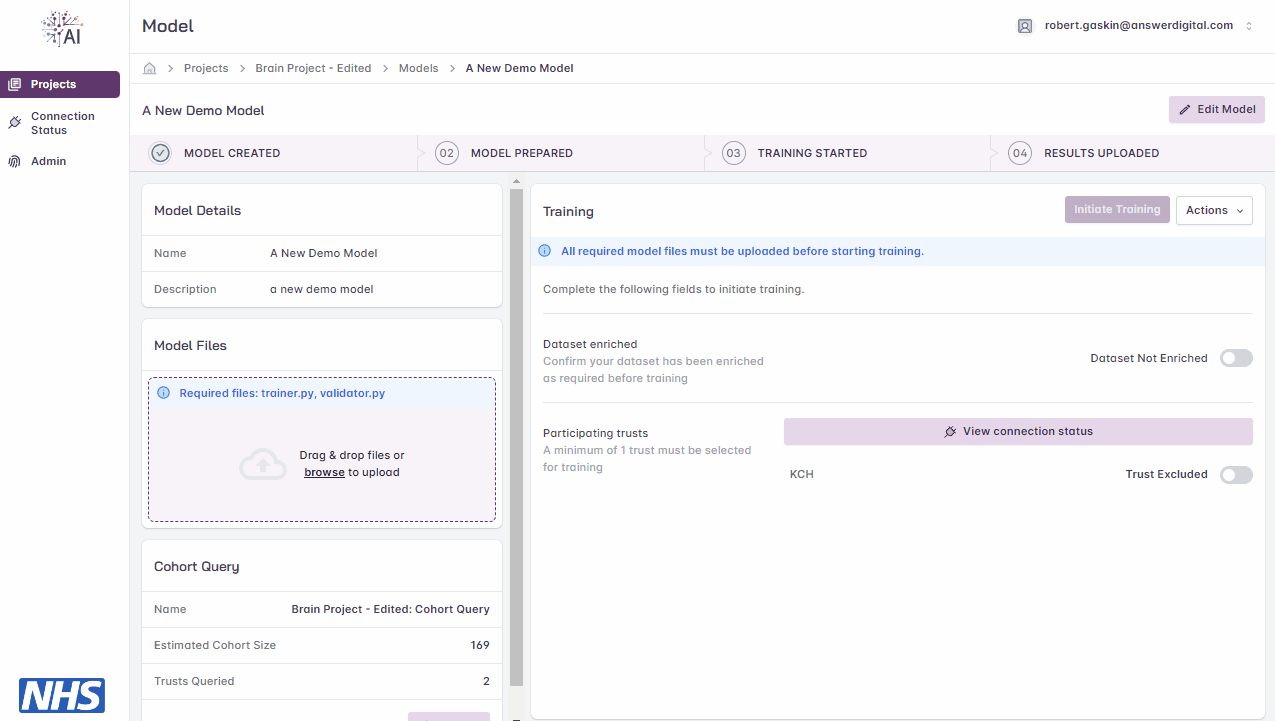Open Projects in the sidebar
1275x721 pixels.
60,85
